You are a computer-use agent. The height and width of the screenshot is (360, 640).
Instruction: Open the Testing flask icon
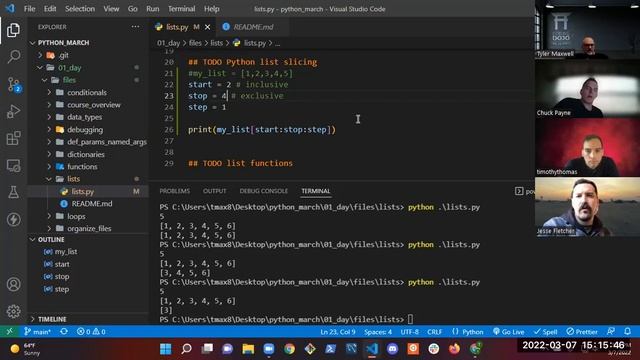click(x=13, y=192)
